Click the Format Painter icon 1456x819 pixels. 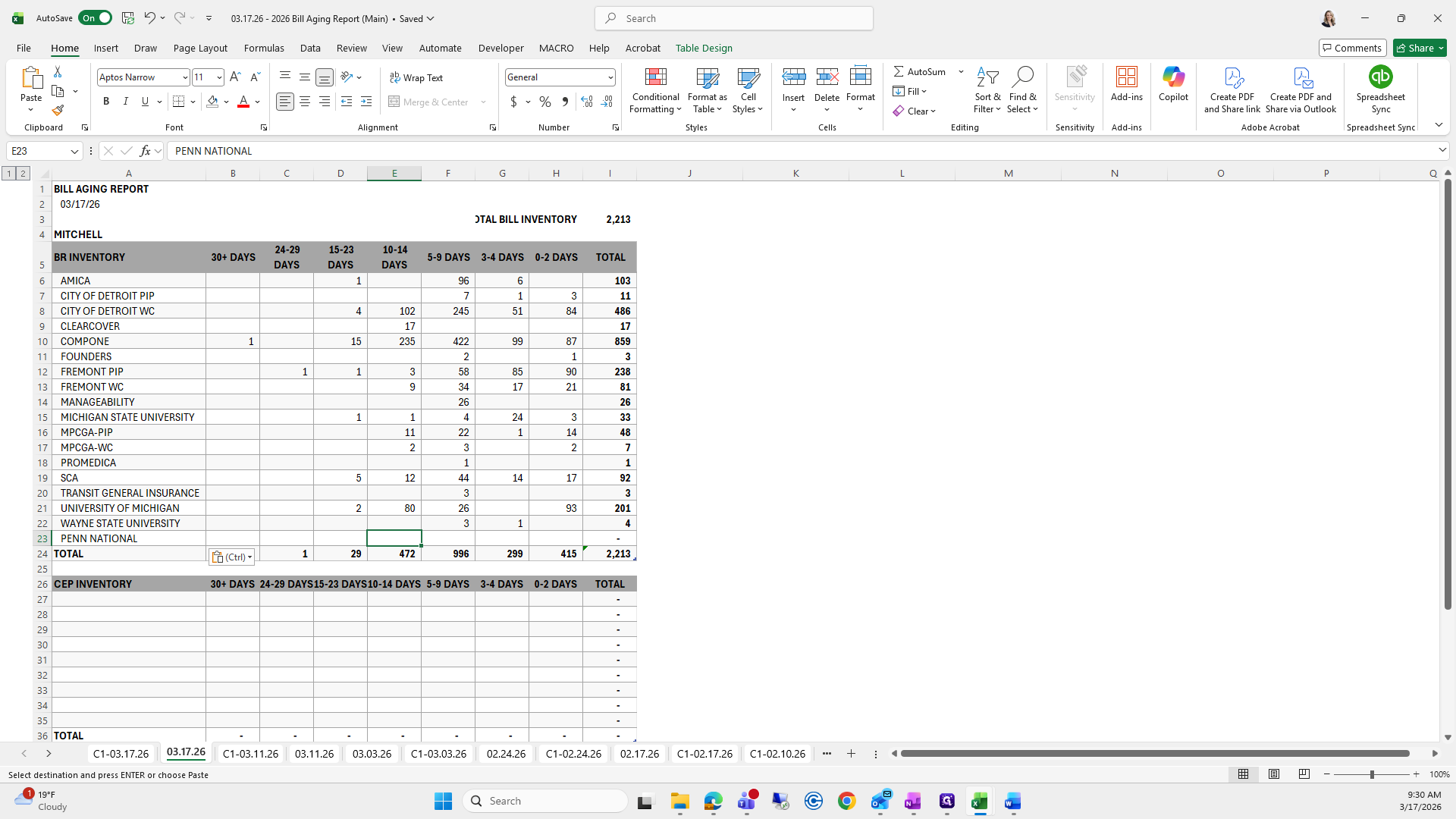click(58, 111)
